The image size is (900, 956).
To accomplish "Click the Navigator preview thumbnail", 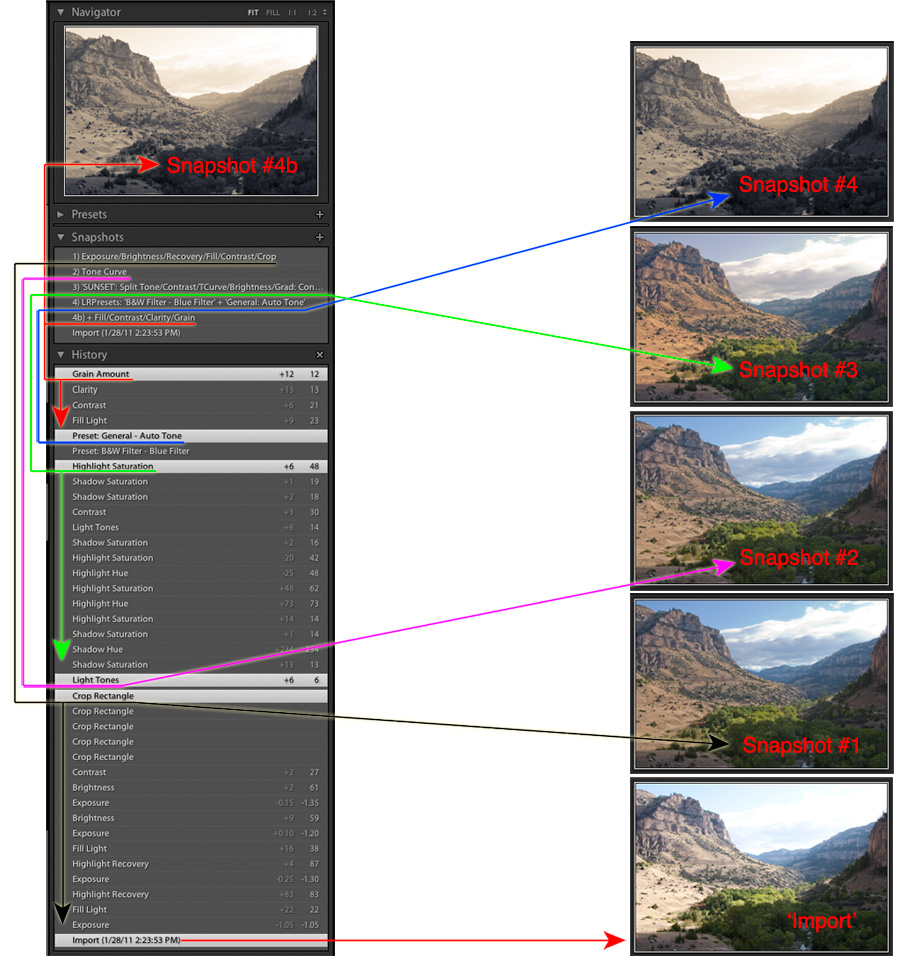I will point(190,108).
